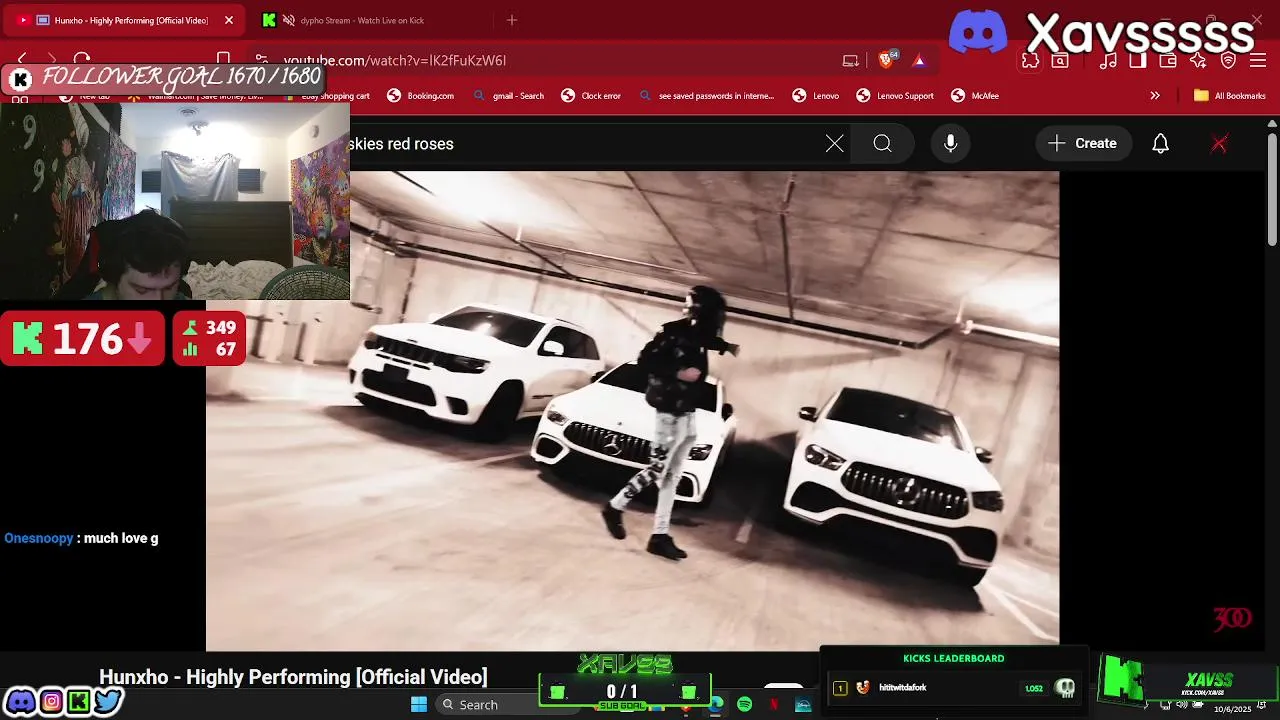Open the gmail - Search bookmark
1280x720 pixels.
pyautogui.click(x=508, y=96)
